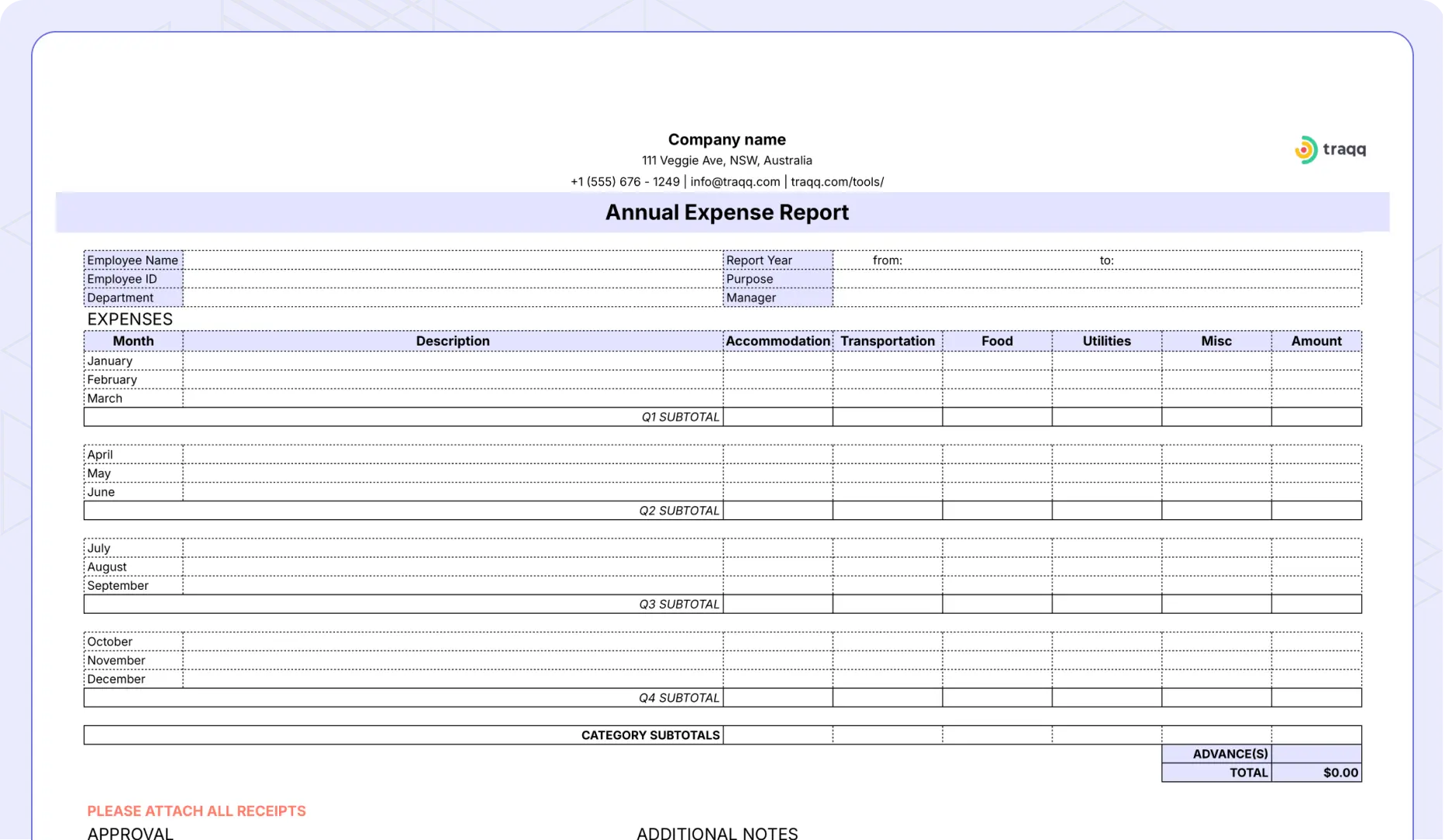Select the March row label
The height and width of the screenshot is (840, 1445).
[105, 398]
